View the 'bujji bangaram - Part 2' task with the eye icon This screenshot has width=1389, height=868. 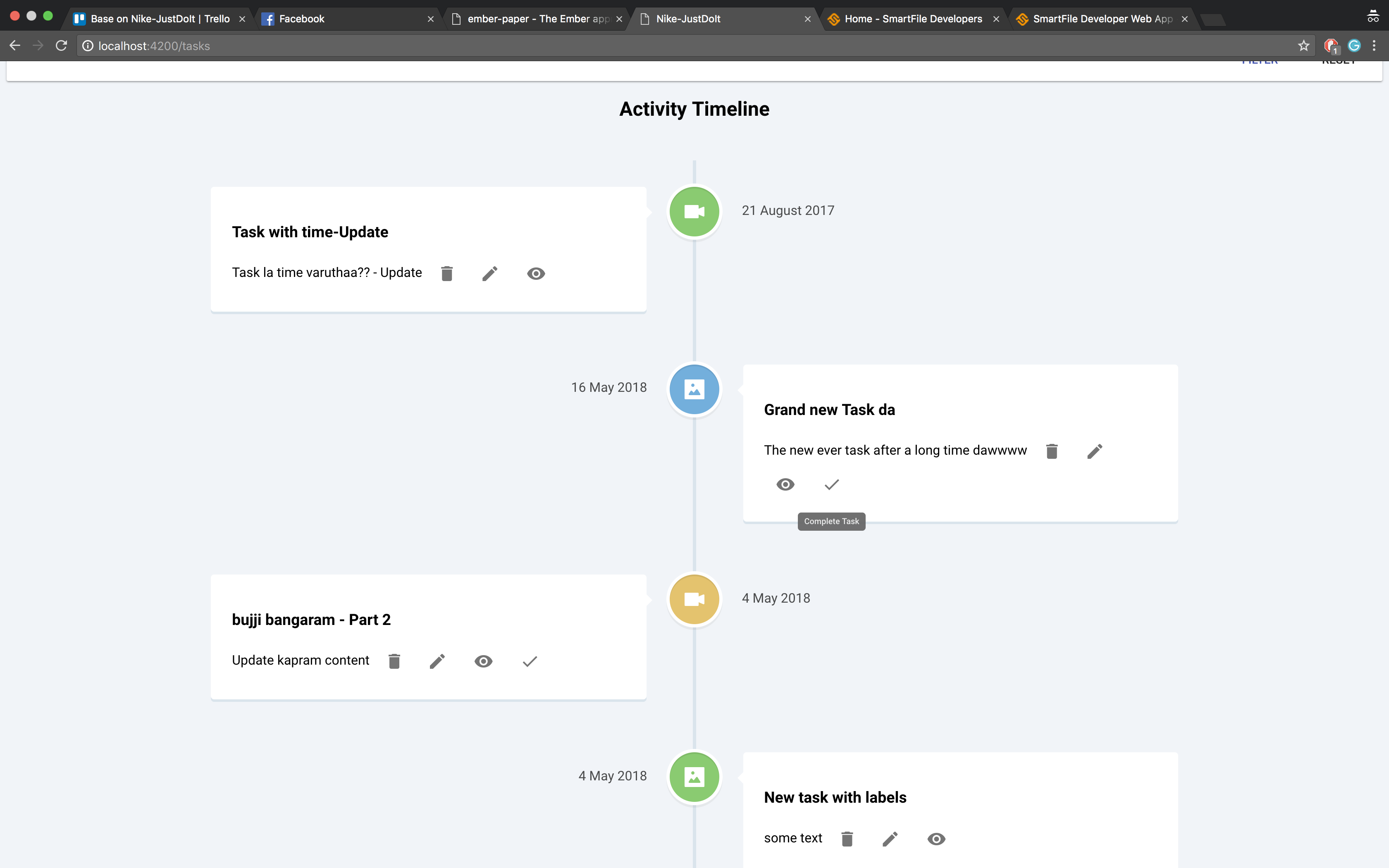[x=483, y=661]
